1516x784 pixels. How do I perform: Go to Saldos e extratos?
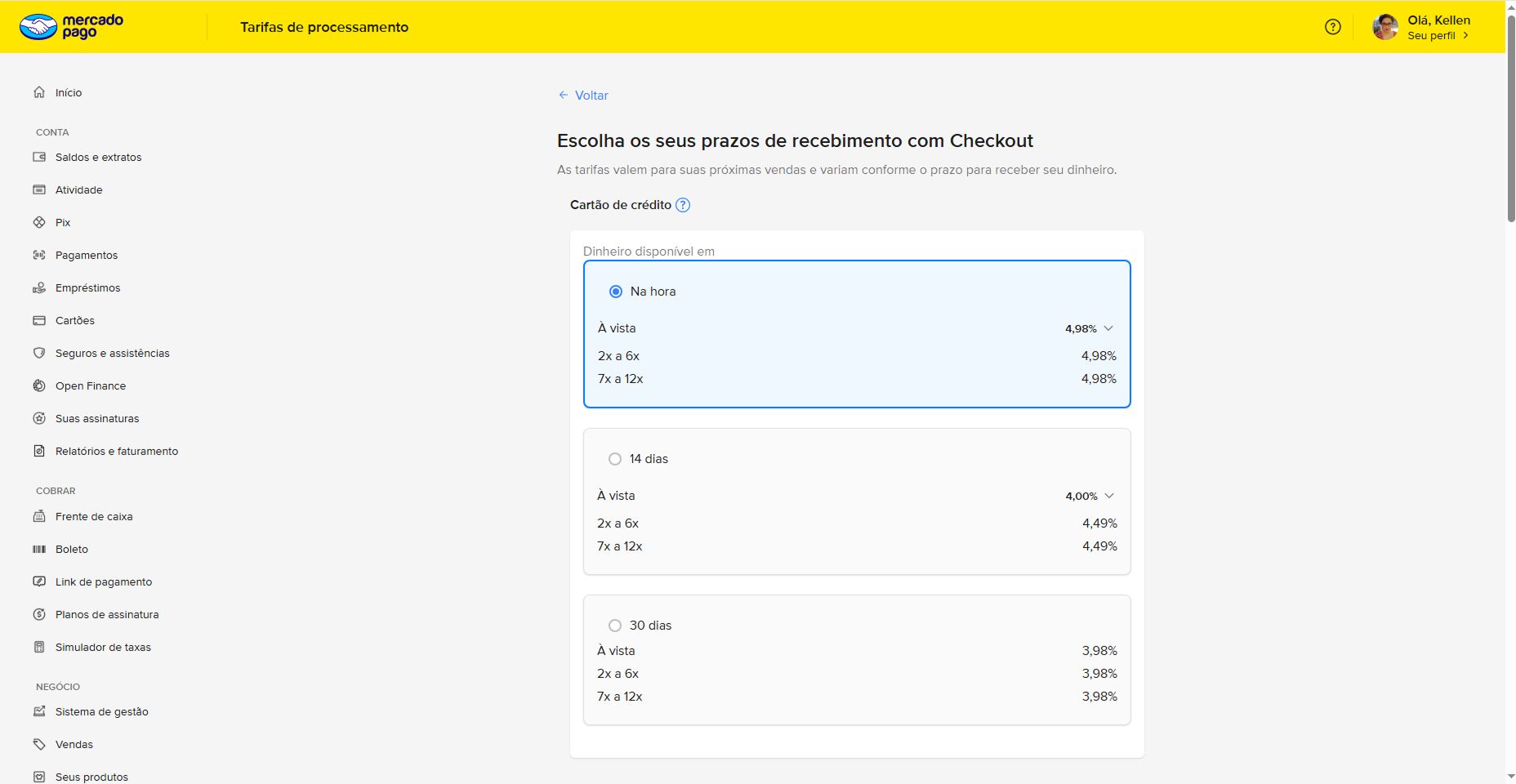pyautogui.click(x=98, y=157)
